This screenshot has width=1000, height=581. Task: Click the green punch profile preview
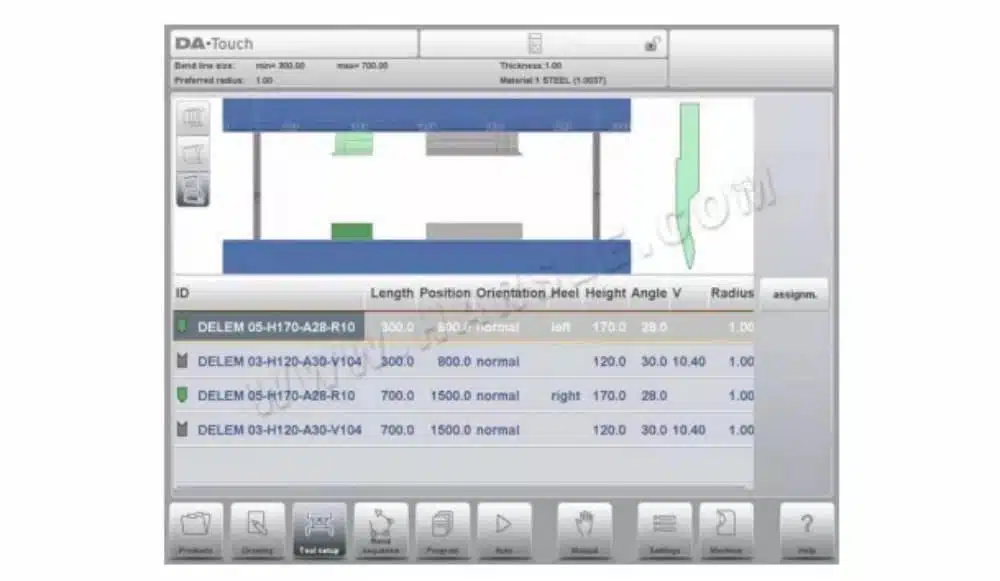pyautogui.click(x=688, y=186)
